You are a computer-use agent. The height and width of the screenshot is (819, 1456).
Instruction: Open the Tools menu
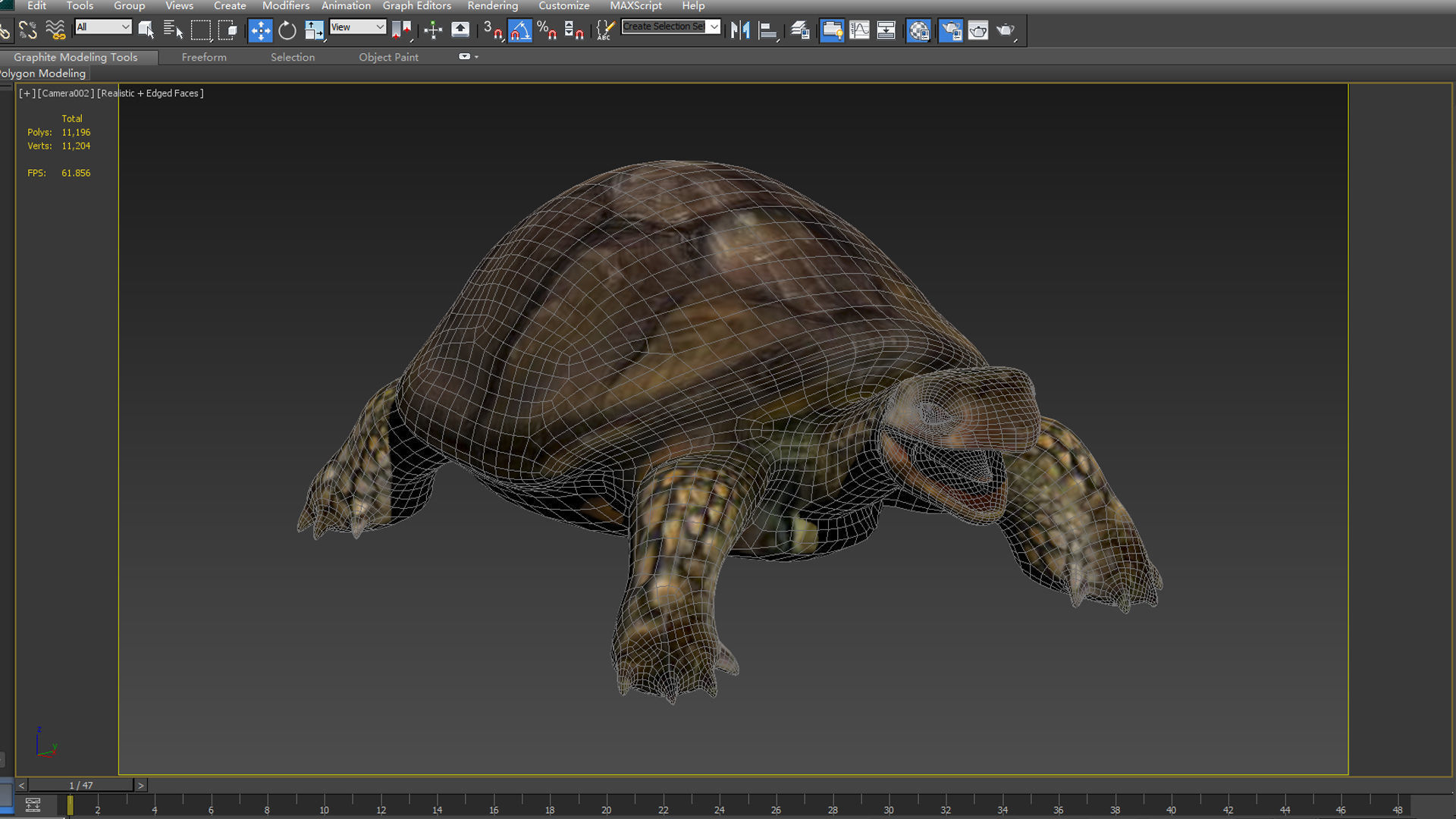click(x=80, y=6)
